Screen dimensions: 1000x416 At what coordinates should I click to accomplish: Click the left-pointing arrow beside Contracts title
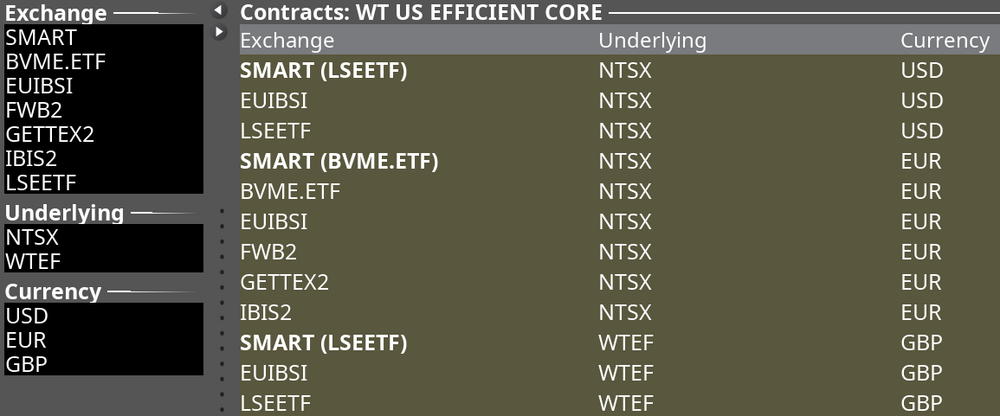[x=220, y=11]
